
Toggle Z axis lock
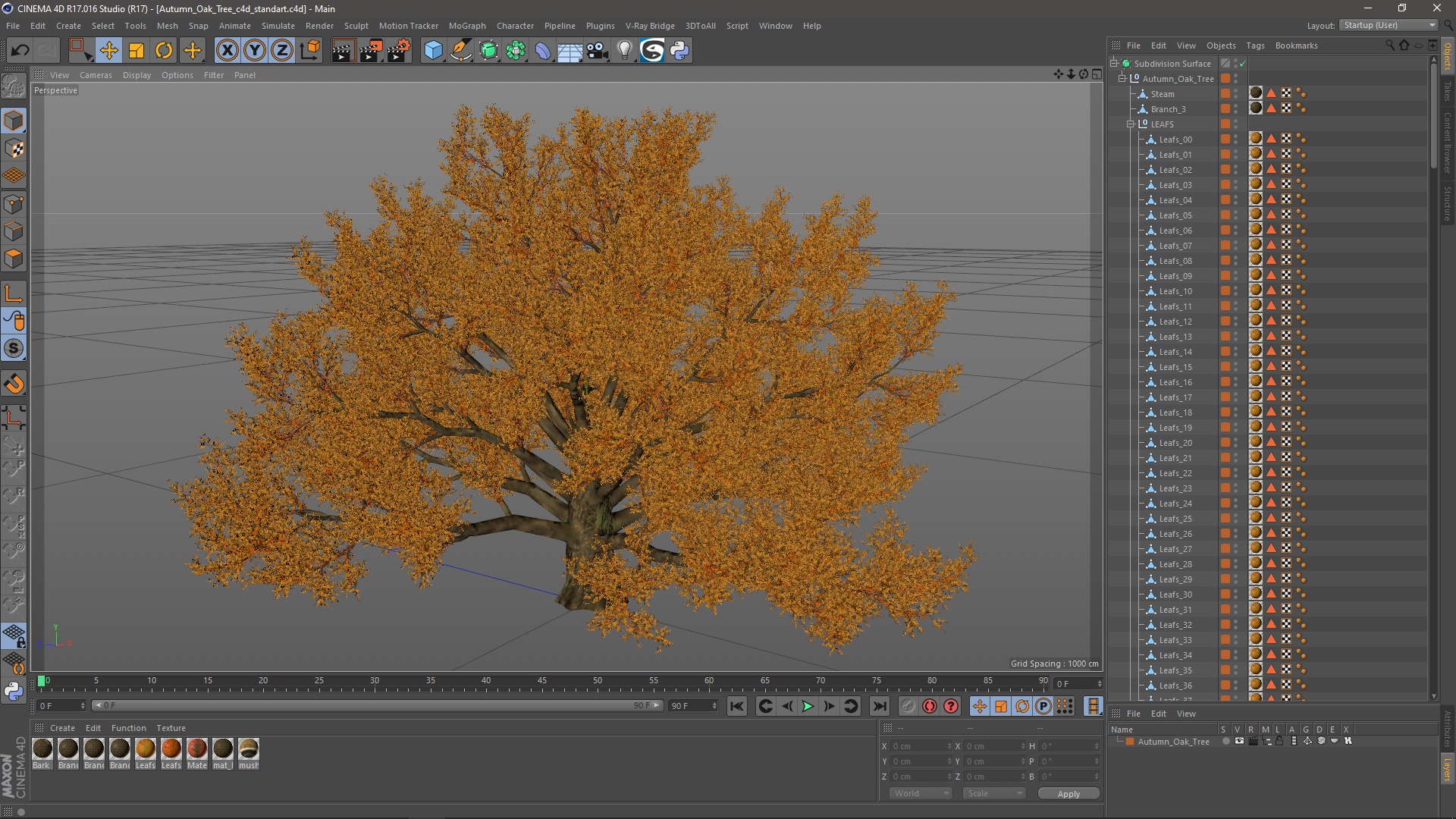point(282,51)
